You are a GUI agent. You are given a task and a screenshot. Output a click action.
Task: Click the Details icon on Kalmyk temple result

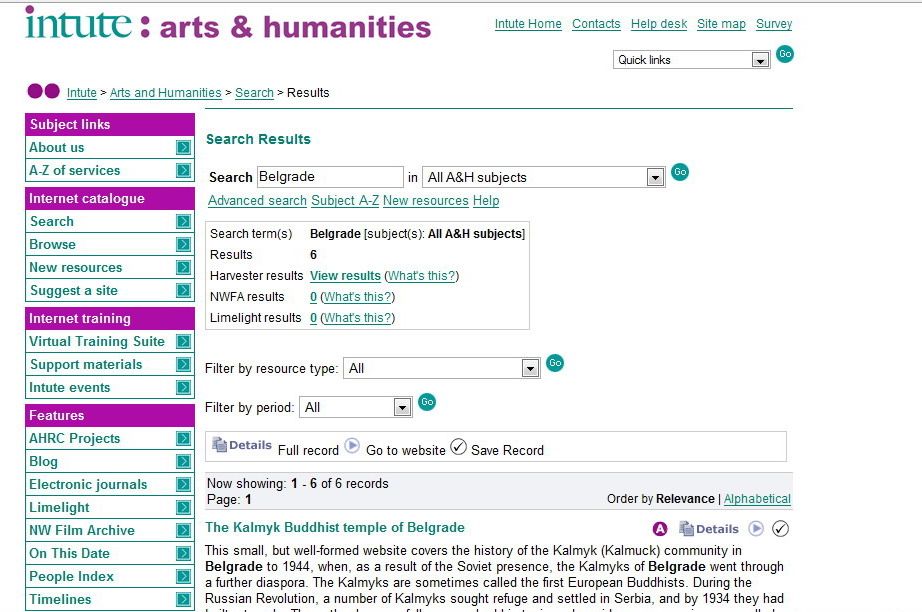(709, 529)
